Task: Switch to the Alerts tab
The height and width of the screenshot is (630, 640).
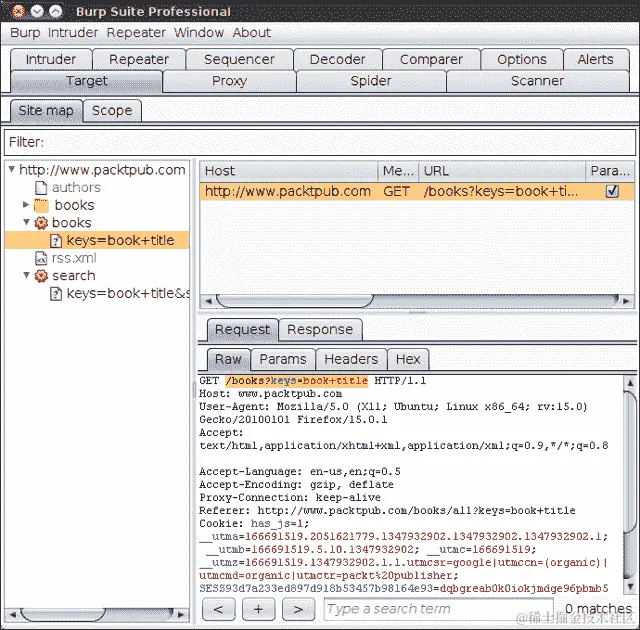Action: [596, 60]
